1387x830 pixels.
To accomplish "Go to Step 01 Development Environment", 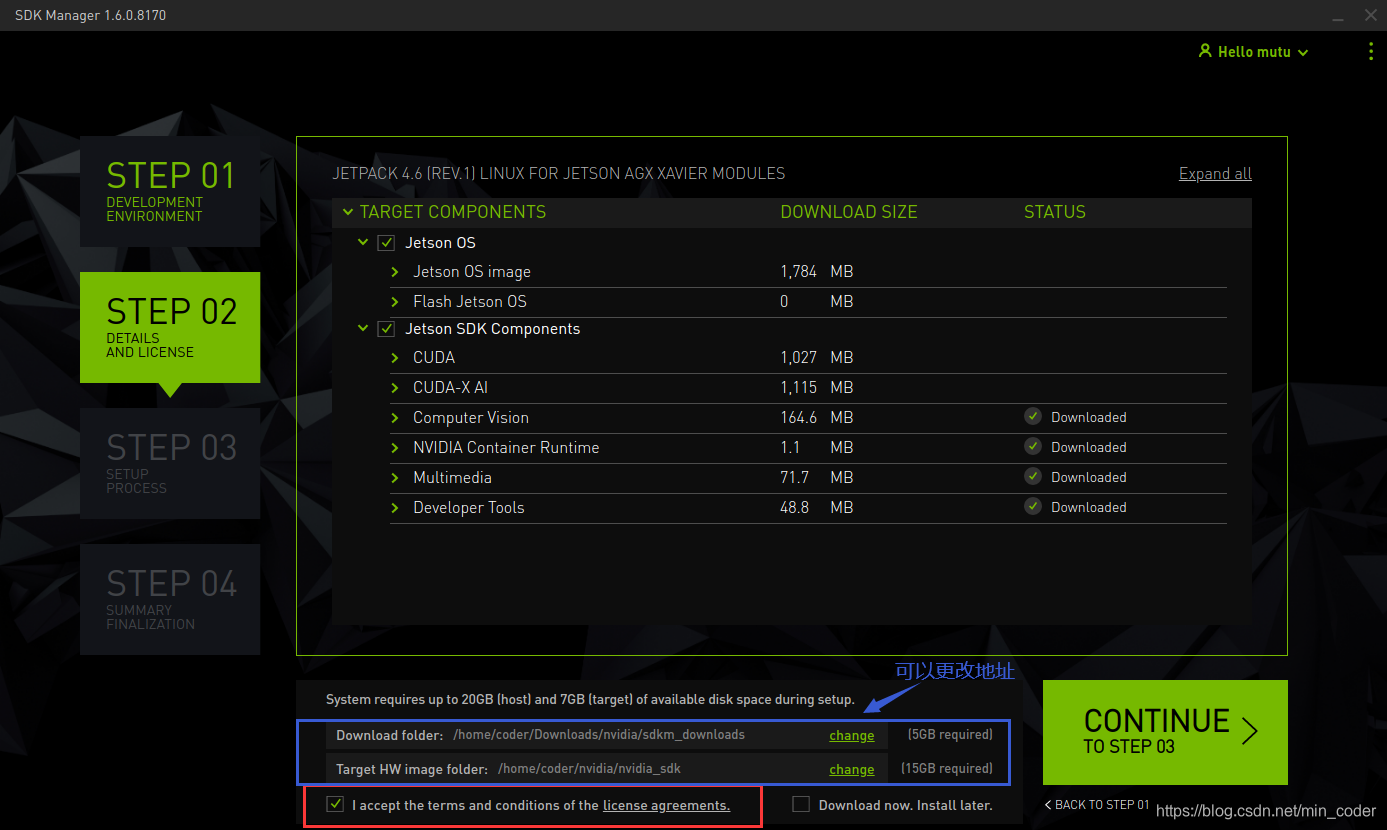I will (x=170, y=191).
